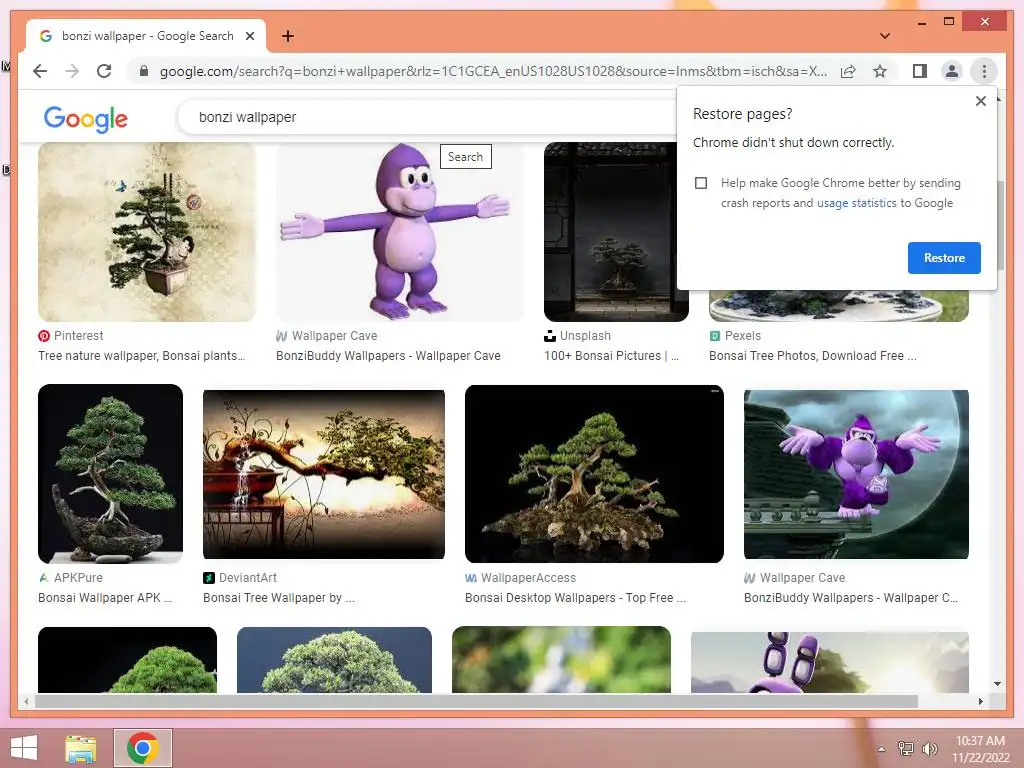Viewport: 1024px width, 768px height.
Task: Open APKPure bonsai wallpaper thumbnail
Action: (110, 474)
